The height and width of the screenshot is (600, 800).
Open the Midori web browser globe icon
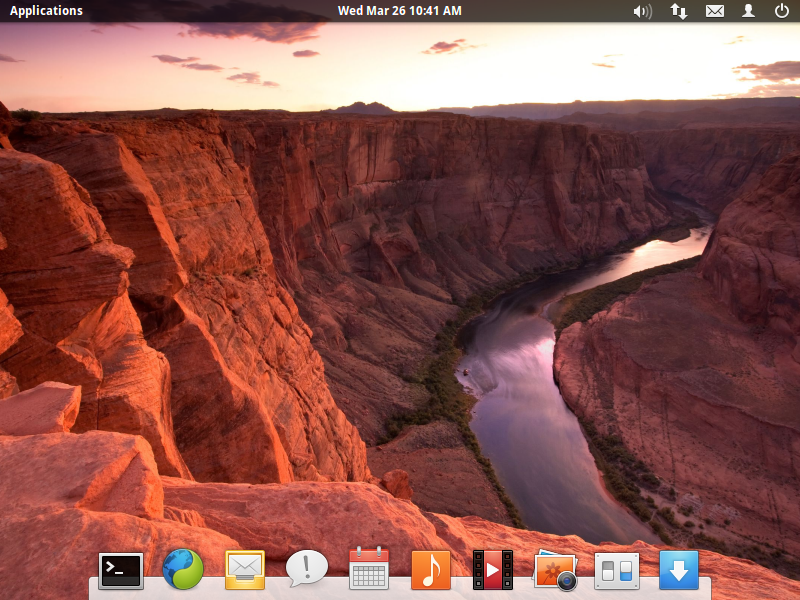[183, 570]
